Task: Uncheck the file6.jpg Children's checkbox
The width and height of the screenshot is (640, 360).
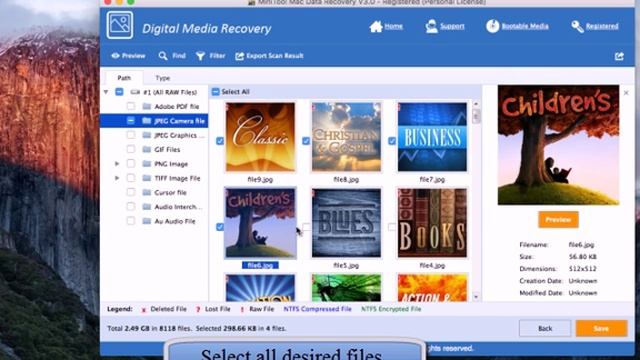Action: tap(220, 227)
